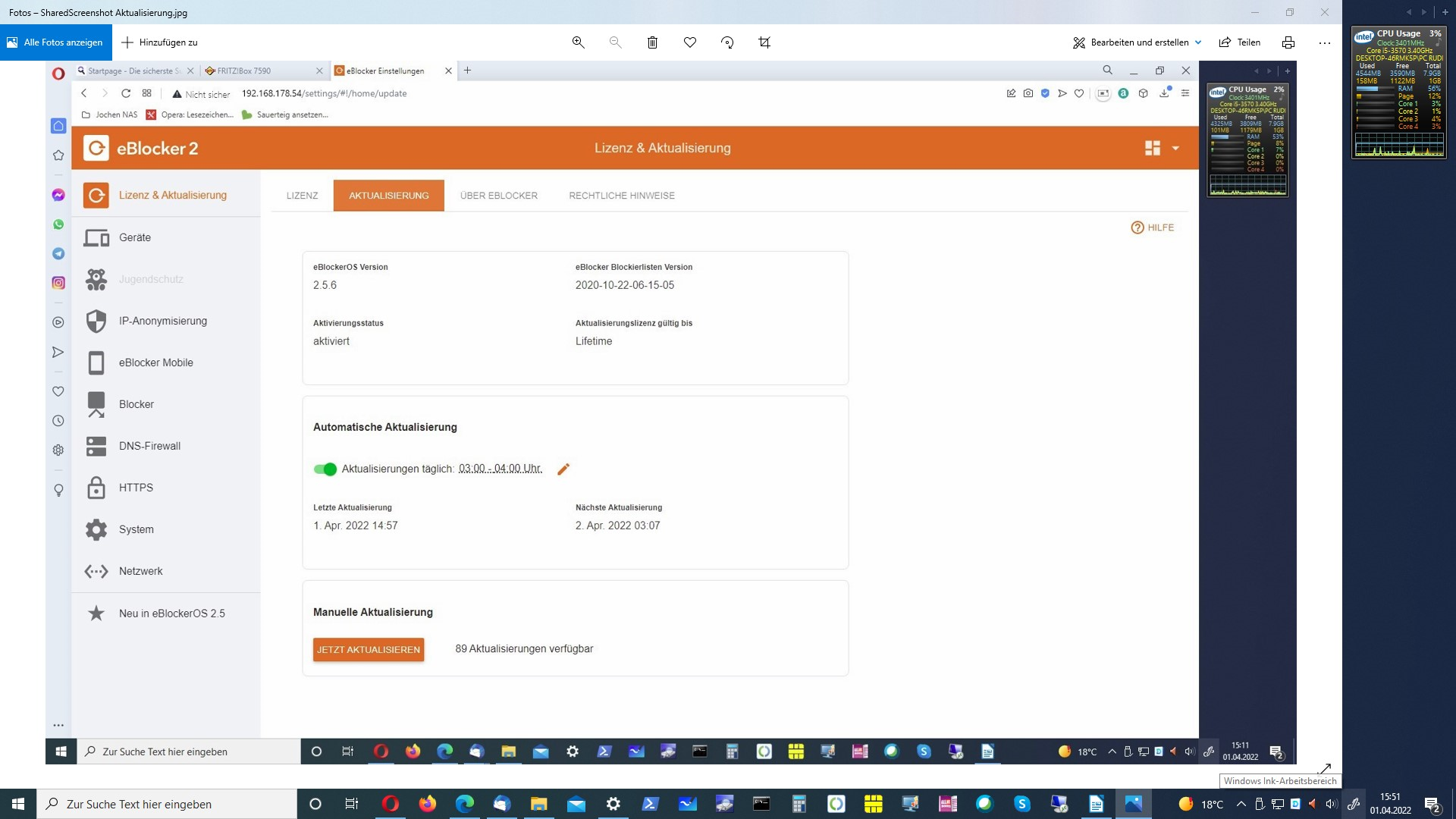Open the three-dots more menu in Fotos

click(x=1325, y=42)
